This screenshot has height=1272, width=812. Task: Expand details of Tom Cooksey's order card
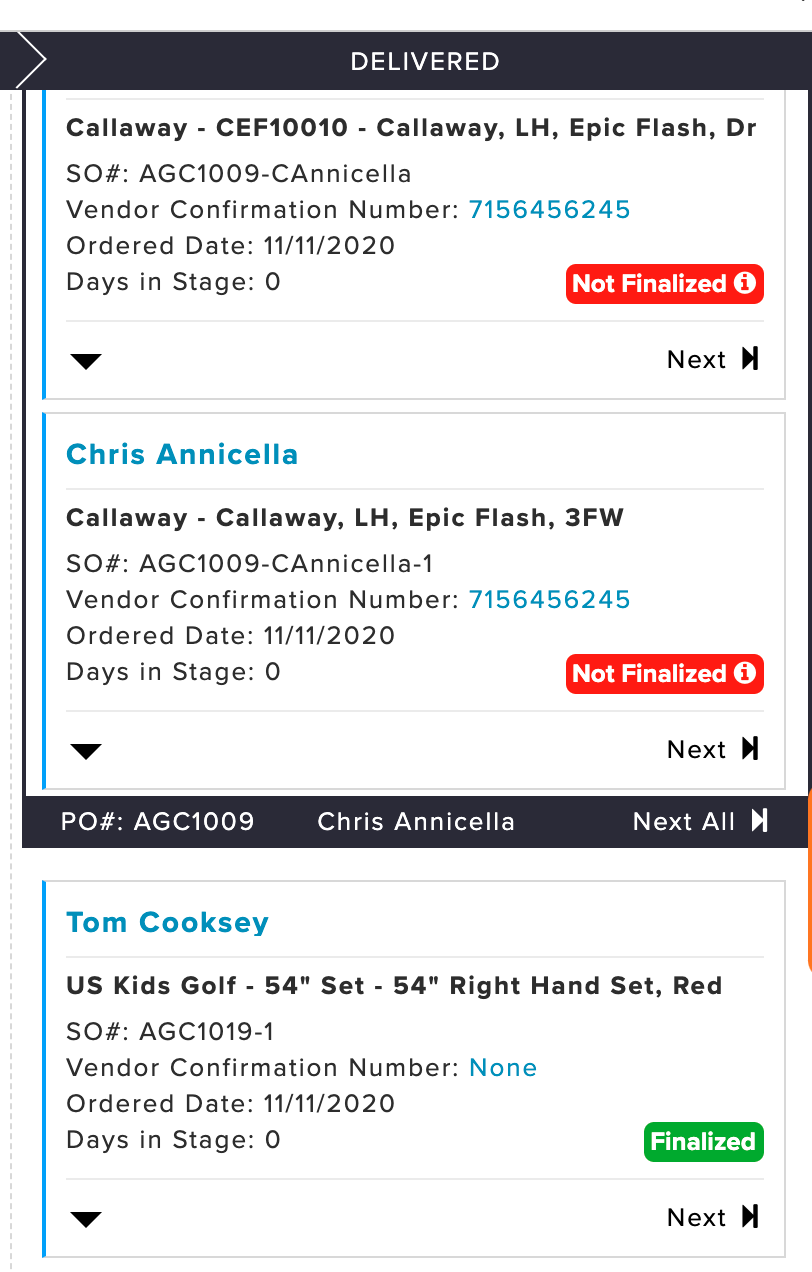[x=87, y=1219]
